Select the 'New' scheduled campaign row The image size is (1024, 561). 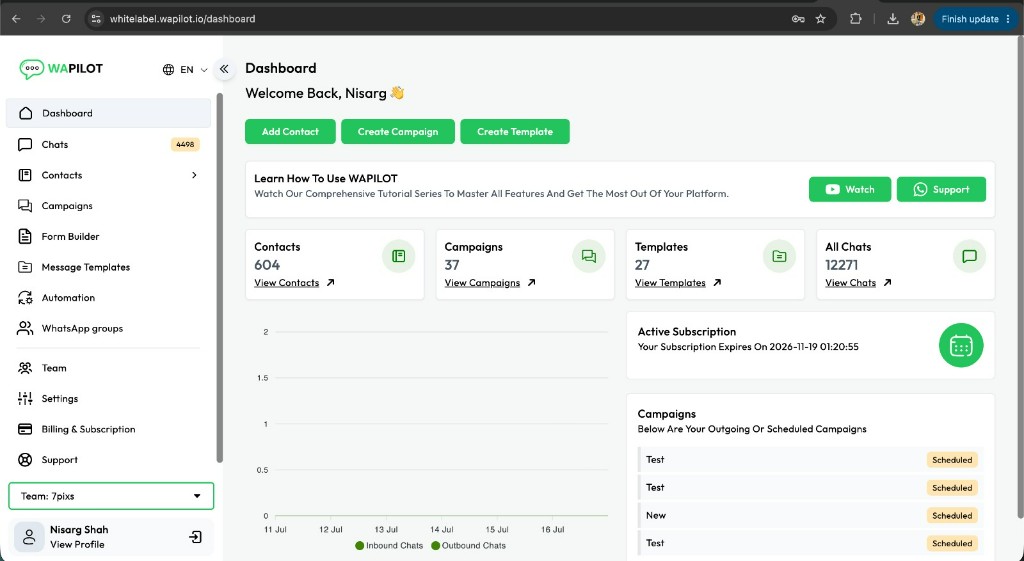810,515
